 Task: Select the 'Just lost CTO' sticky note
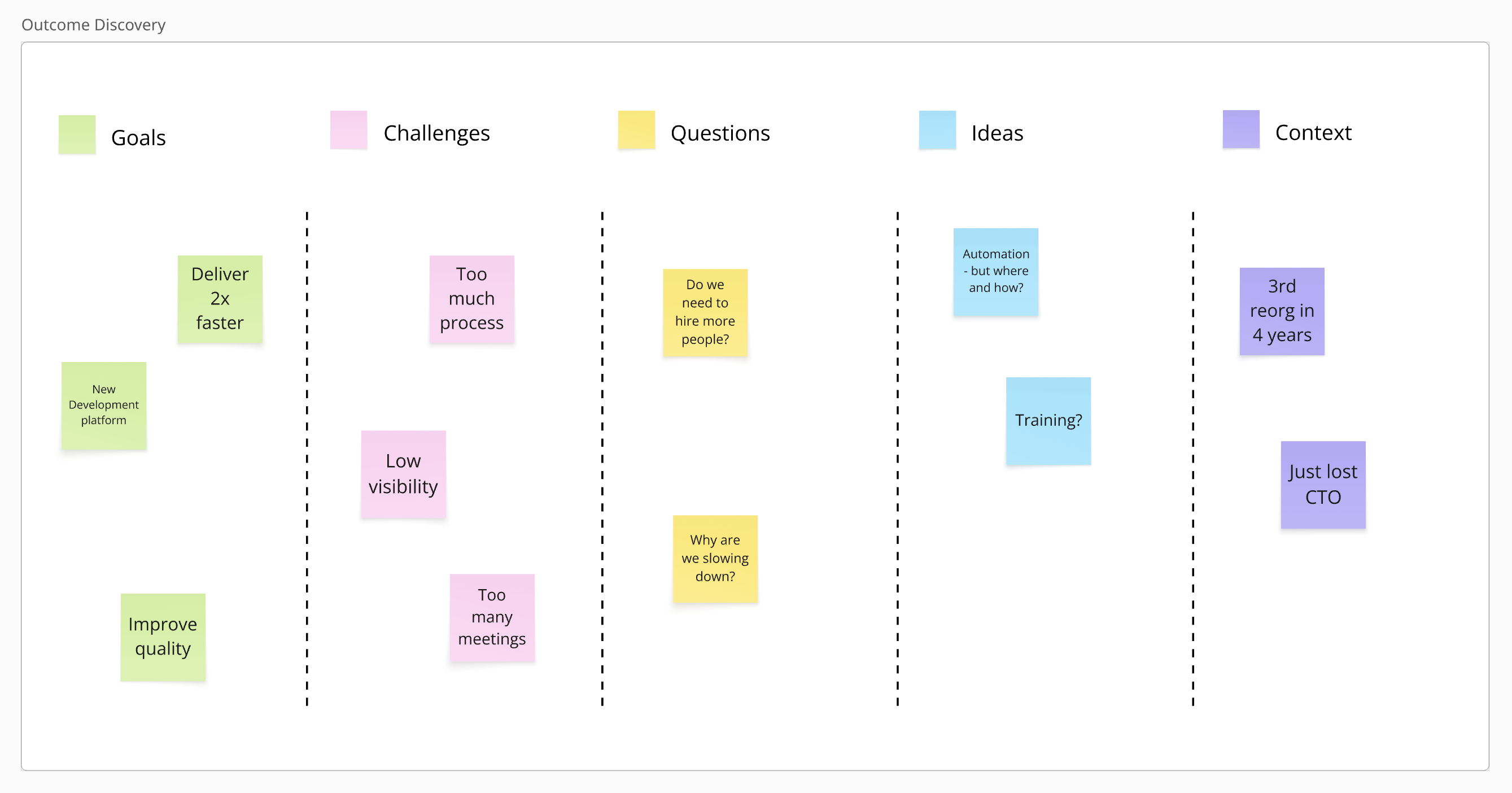point(1323,485)
